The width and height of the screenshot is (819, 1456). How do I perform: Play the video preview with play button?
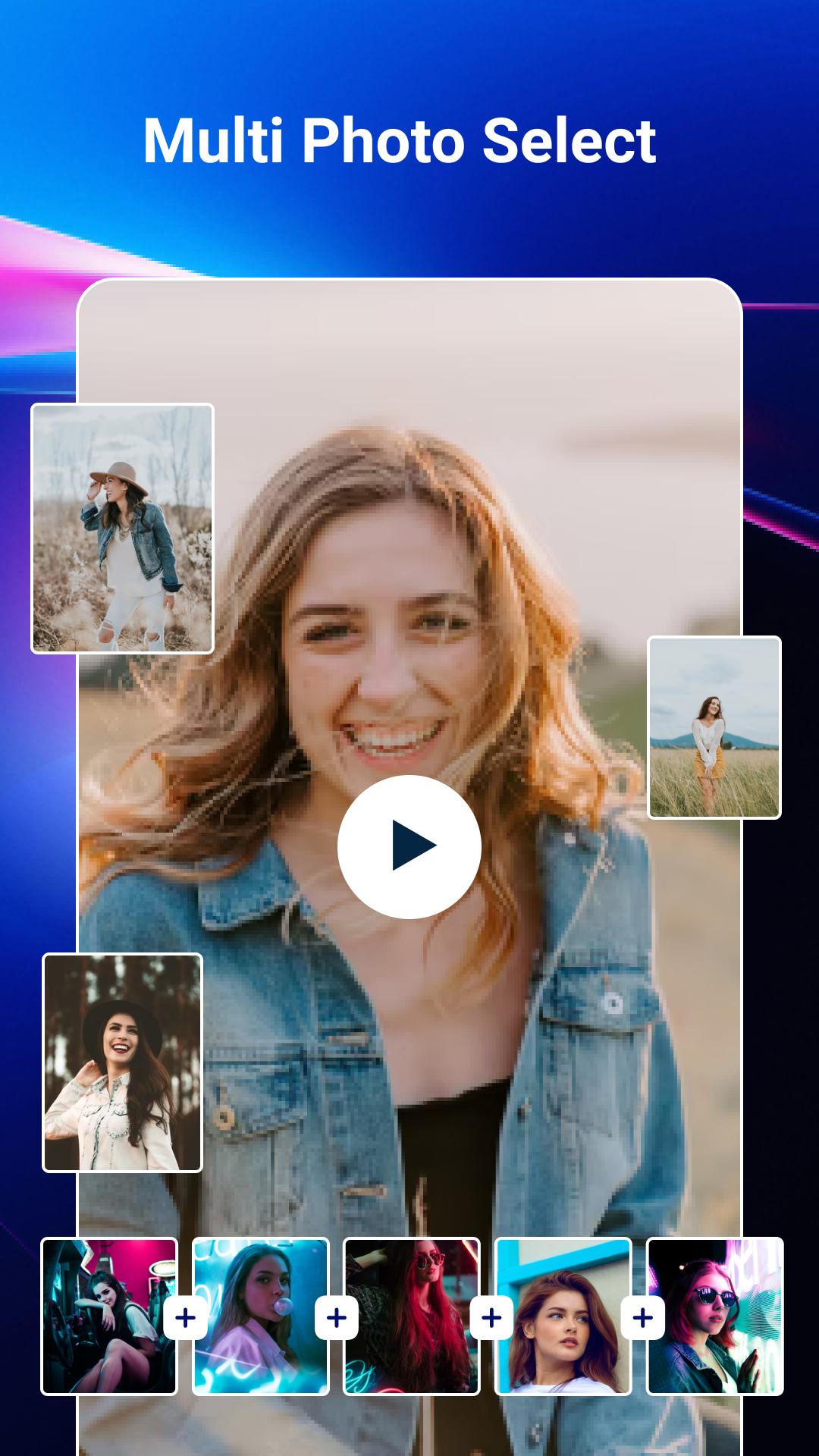click(409, 846)
